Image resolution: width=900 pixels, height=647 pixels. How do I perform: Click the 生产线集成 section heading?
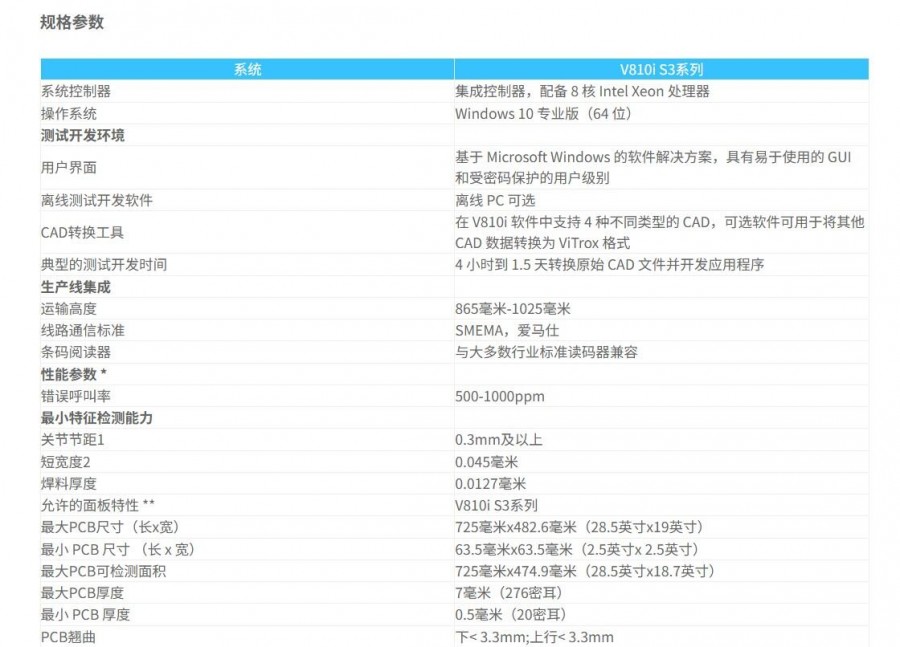pos(75,287)
